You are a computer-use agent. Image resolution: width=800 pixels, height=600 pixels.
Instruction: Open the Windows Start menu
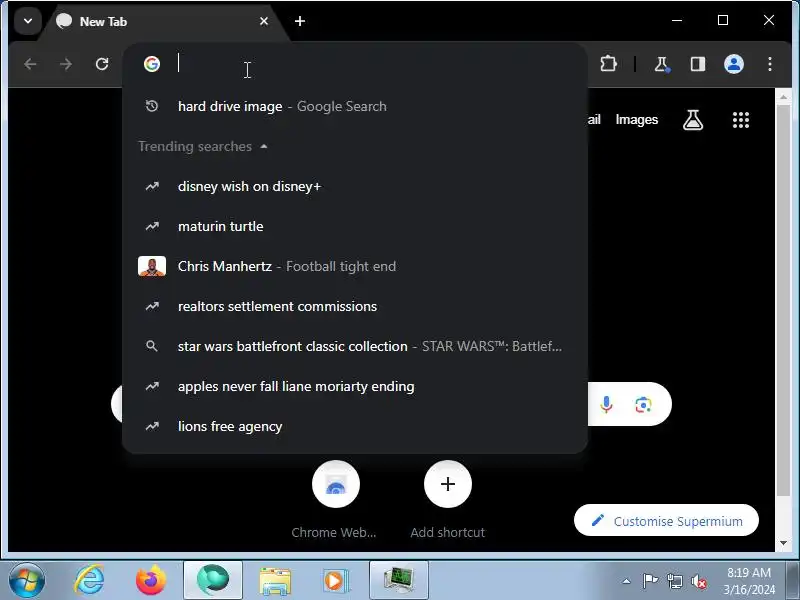click(x=27, y=581)
